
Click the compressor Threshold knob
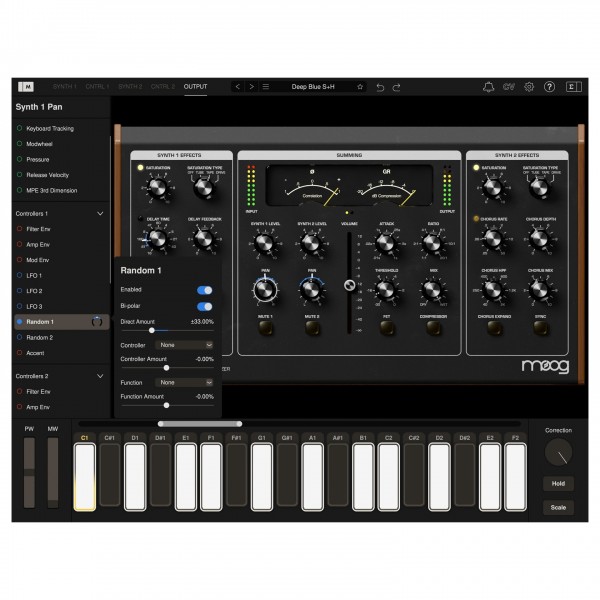tap(386, 290)
